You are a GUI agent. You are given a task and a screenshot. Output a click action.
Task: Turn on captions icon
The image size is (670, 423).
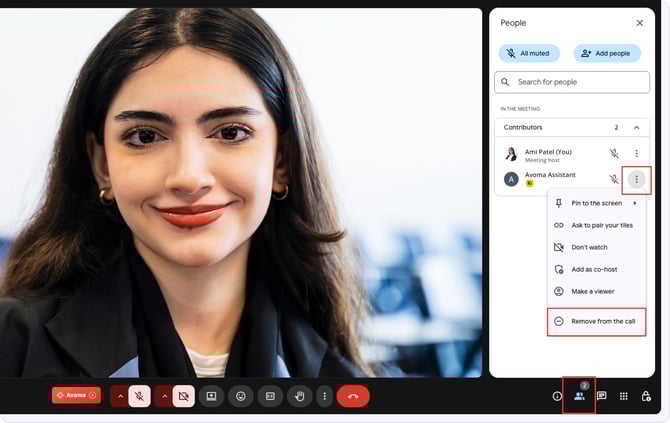click(270, 396)
